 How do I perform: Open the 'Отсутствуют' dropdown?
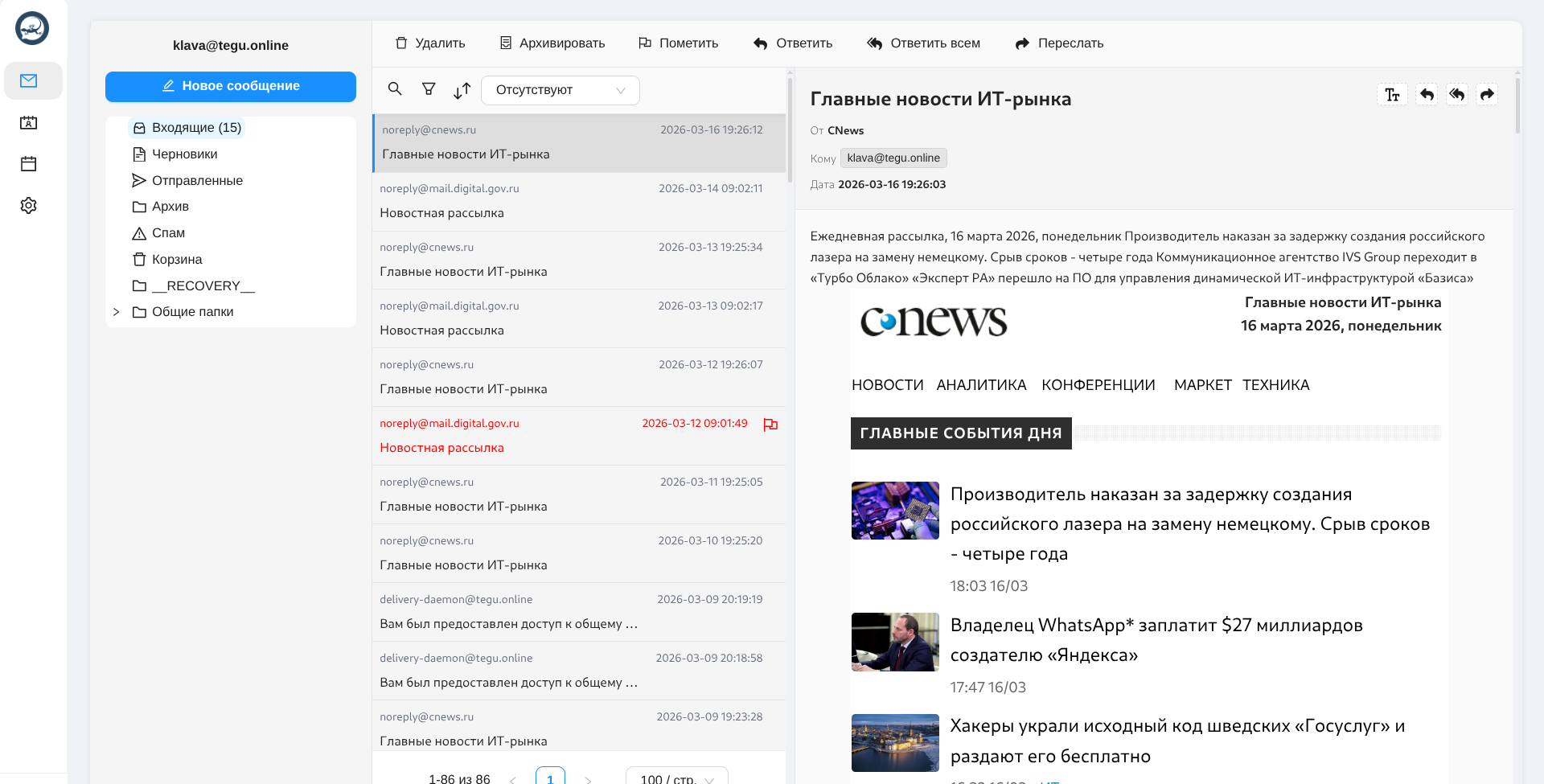coord(560,90)
